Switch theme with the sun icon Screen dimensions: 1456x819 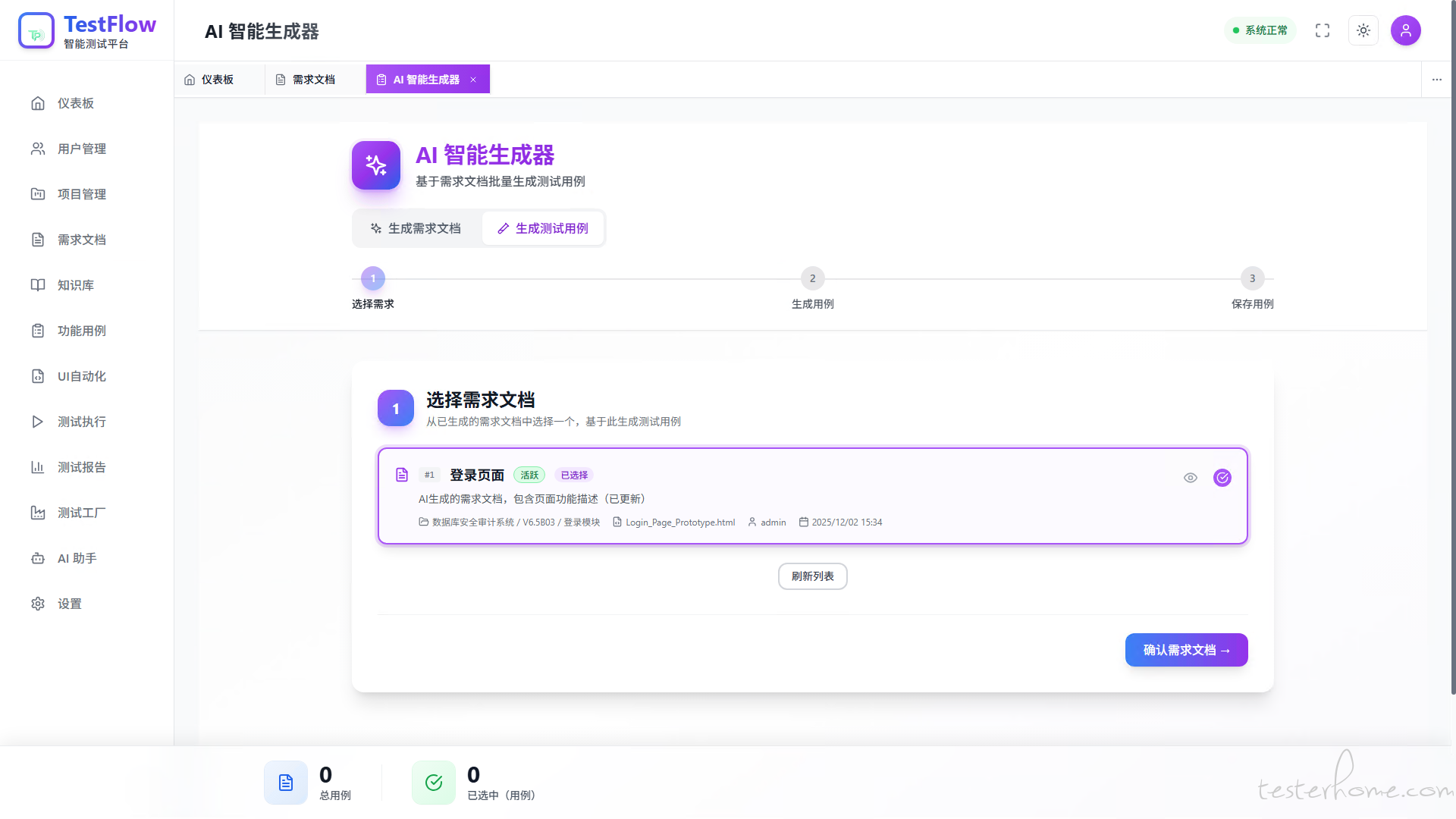tap(1363, 30)
